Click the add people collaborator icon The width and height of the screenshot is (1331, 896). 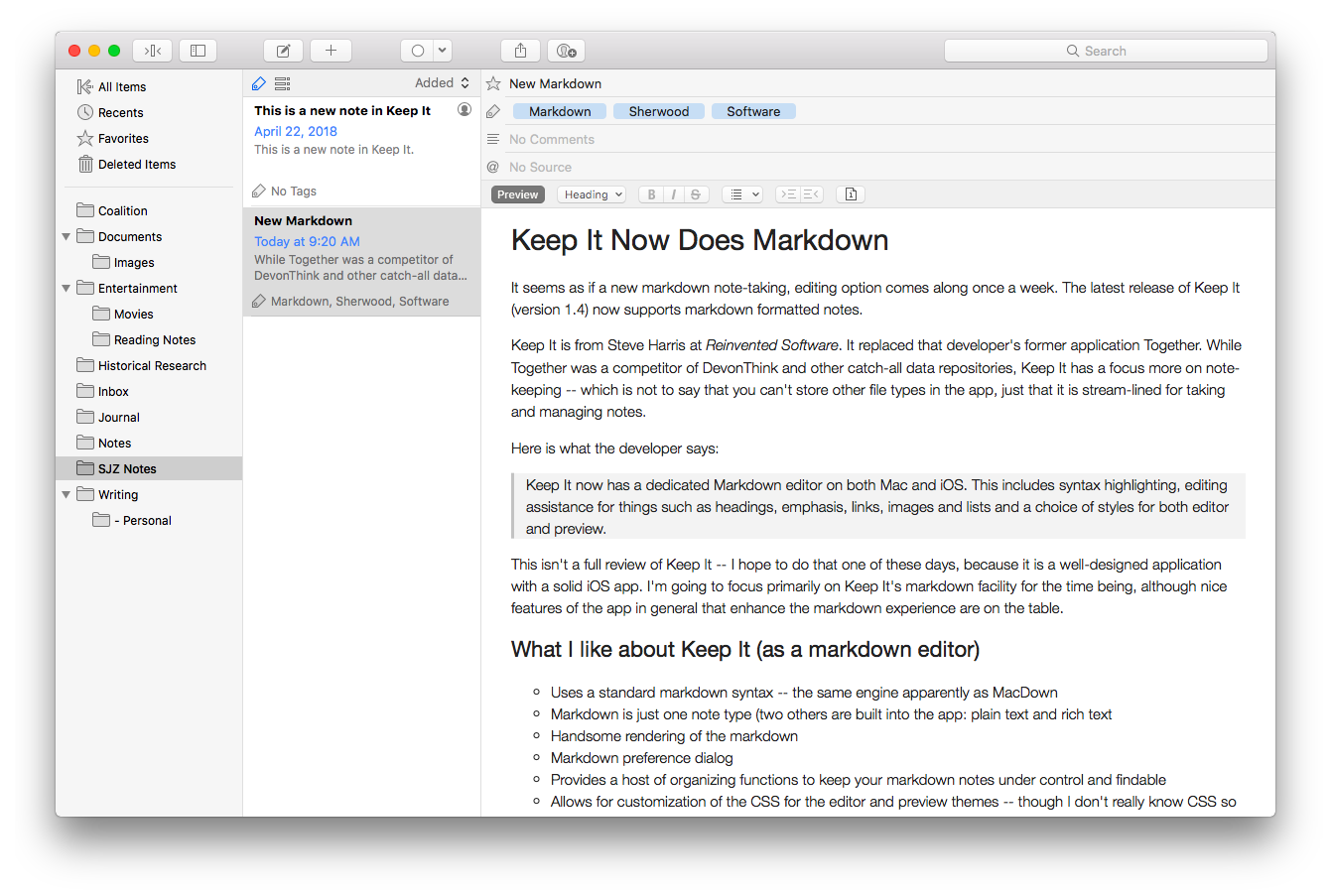tap(566, 51)
